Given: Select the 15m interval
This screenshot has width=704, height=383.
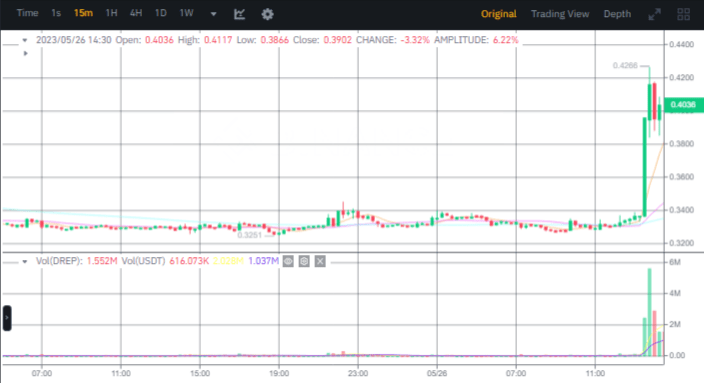Looking at the screenshot, I should pyautogui.click(x=83, y=13).
